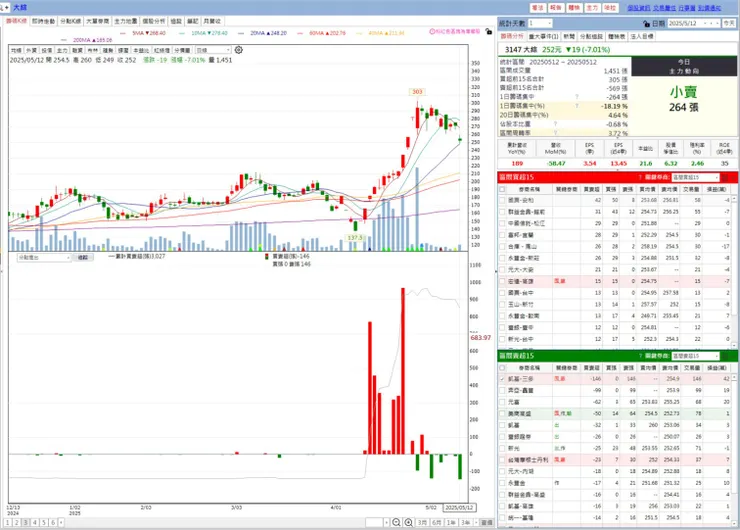Switch to 籌碼K線 tab
The width and height of the screenshot is (740, 530).
pyautogui.click(x=16, y=21)
